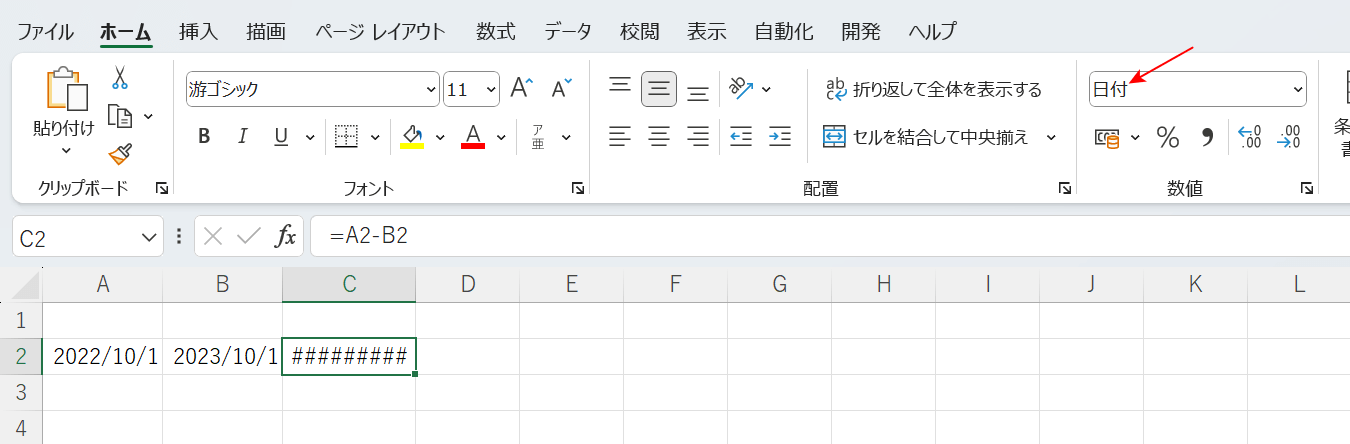The image size is (1350, 444).
Task: Click the insert function fx icon
Action: [286, 237]
